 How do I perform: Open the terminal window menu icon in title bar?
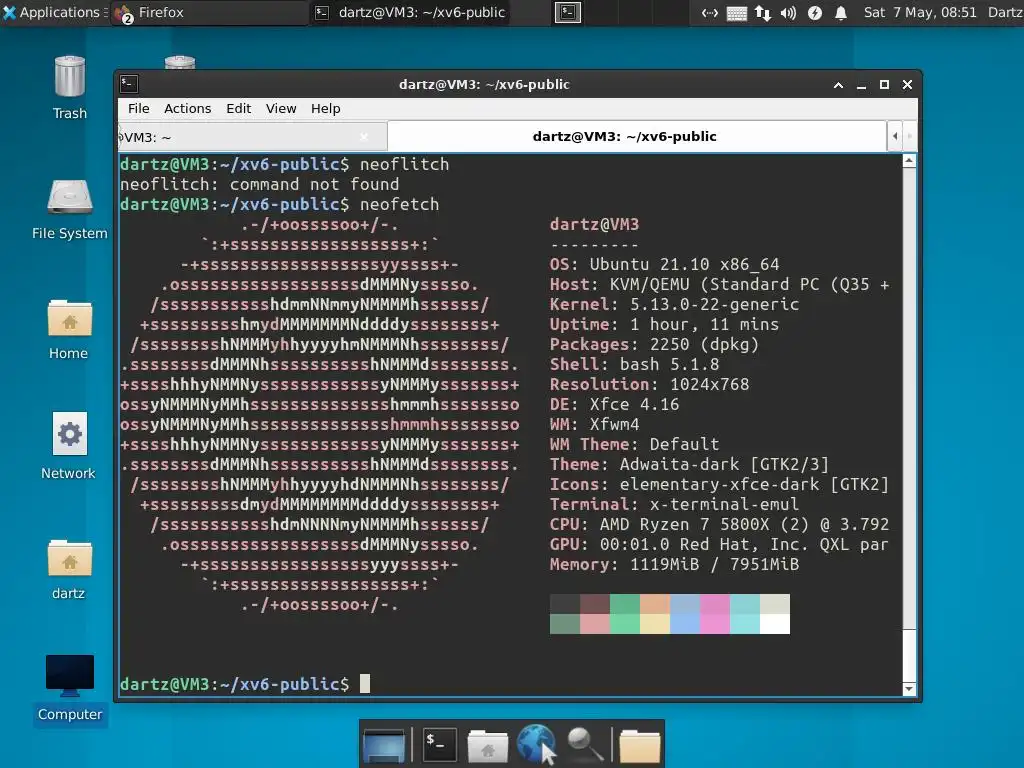click(129, 84)
